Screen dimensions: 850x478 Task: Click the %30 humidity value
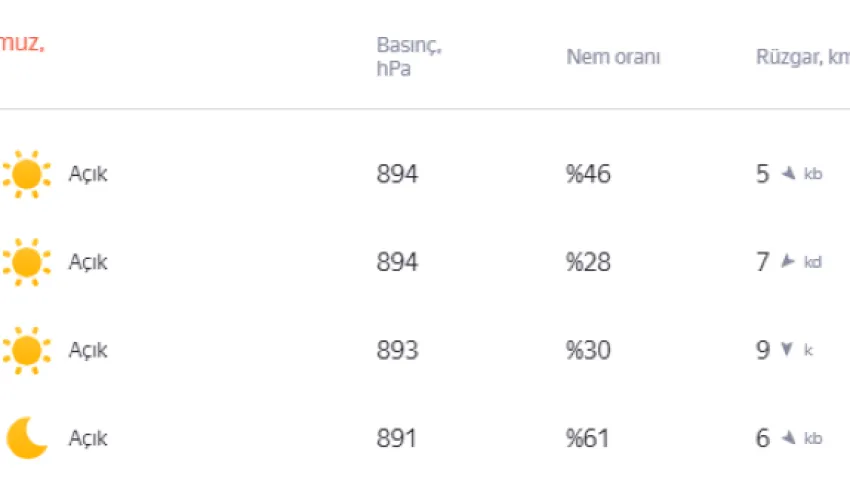pos(588,350)
